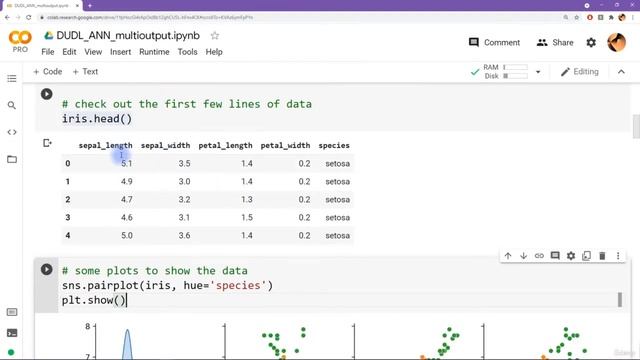Click the sepal_length column header
The image size is (640, 360).
[x=105, y=145]
